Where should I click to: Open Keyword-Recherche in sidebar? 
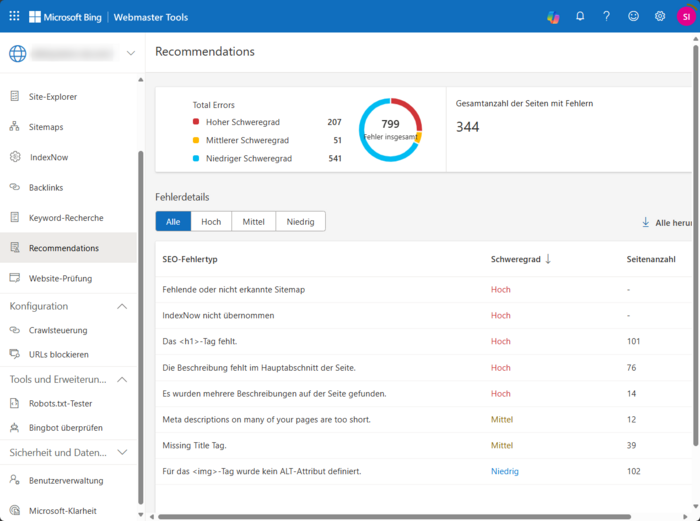[x=68, y=218]
